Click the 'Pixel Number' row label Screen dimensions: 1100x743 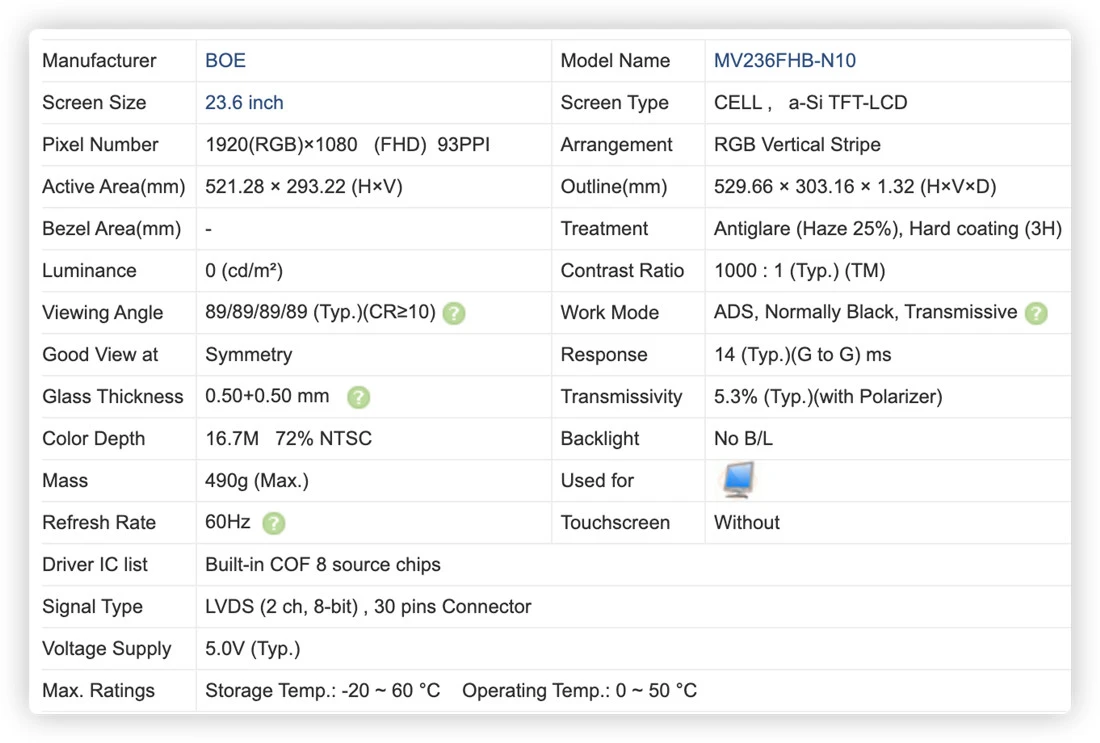(x=100, y=145)
